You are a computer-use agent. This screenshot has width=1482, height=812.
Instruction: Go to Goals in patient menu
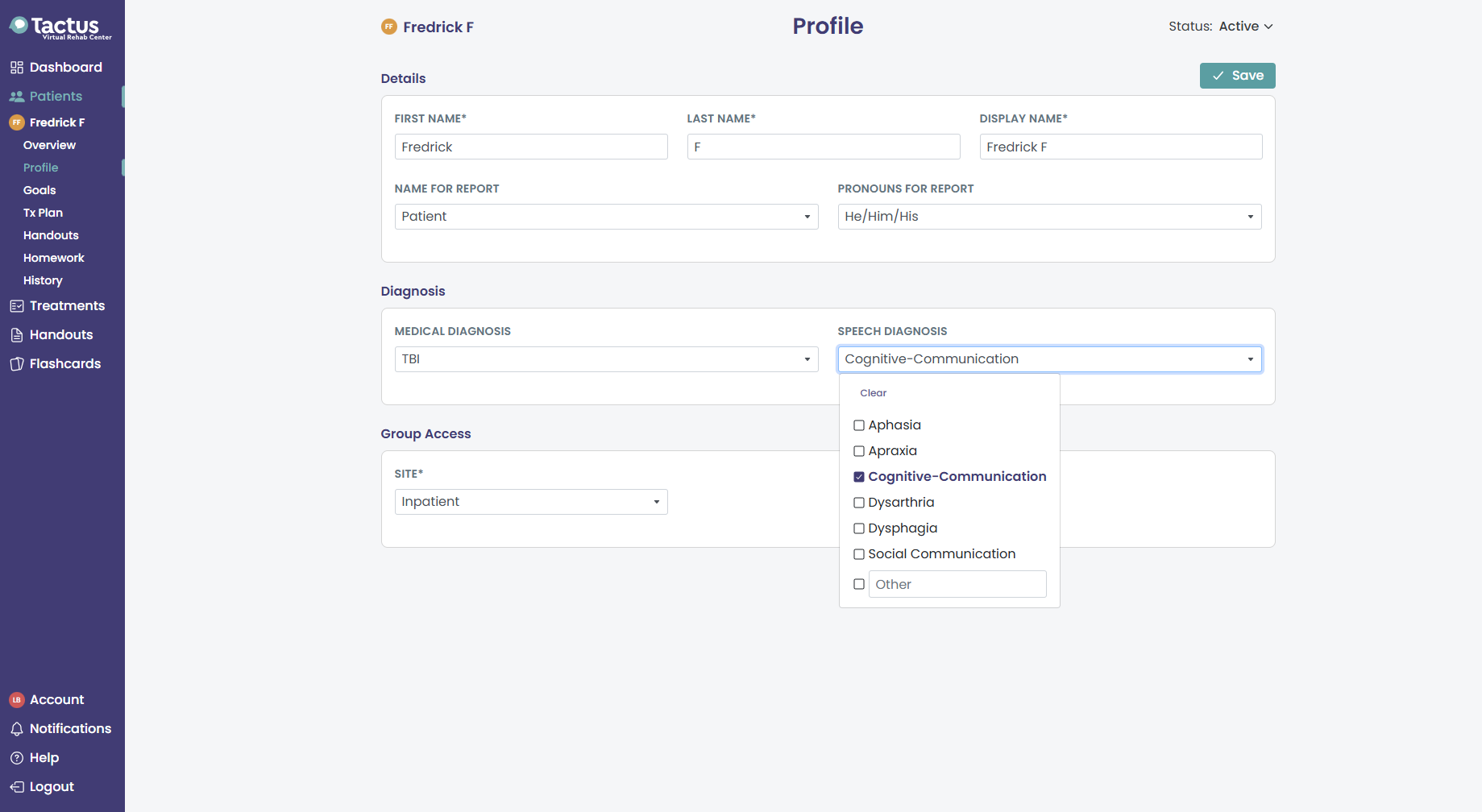point(39,190)
